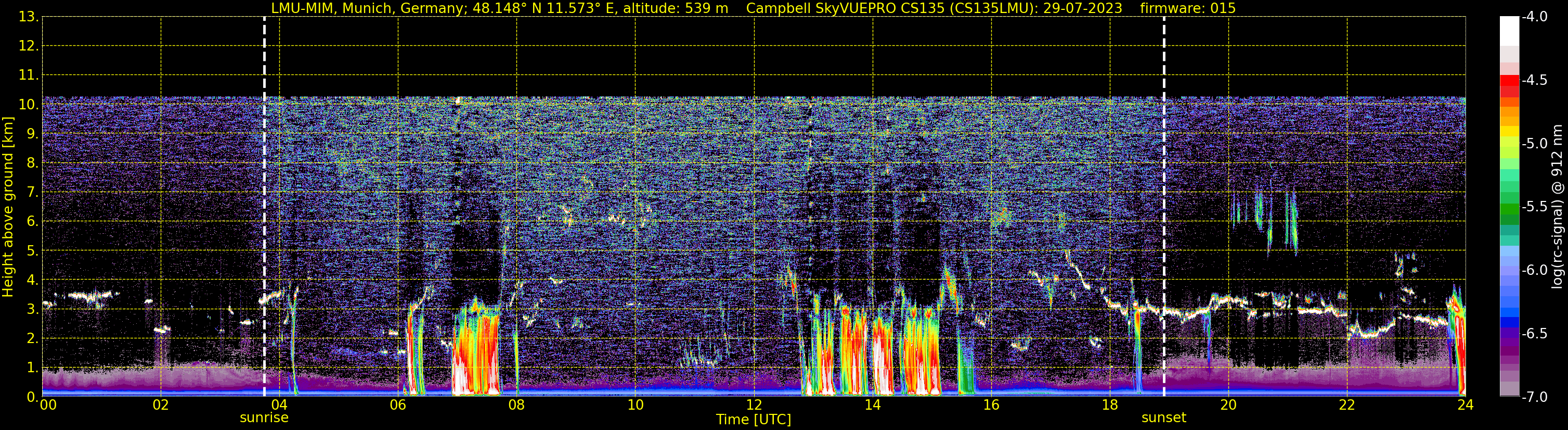Click the '02' time axis tick label
The image size is (1568, 430).
click(x=161, y=406)
